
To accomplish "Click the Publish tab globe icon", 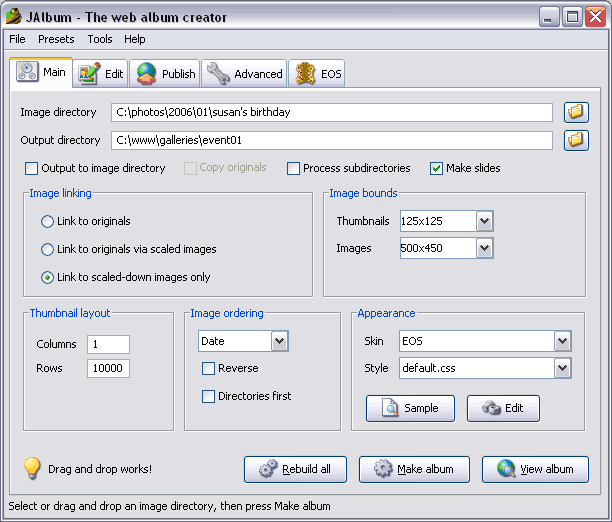I will [x=146, y=73].
